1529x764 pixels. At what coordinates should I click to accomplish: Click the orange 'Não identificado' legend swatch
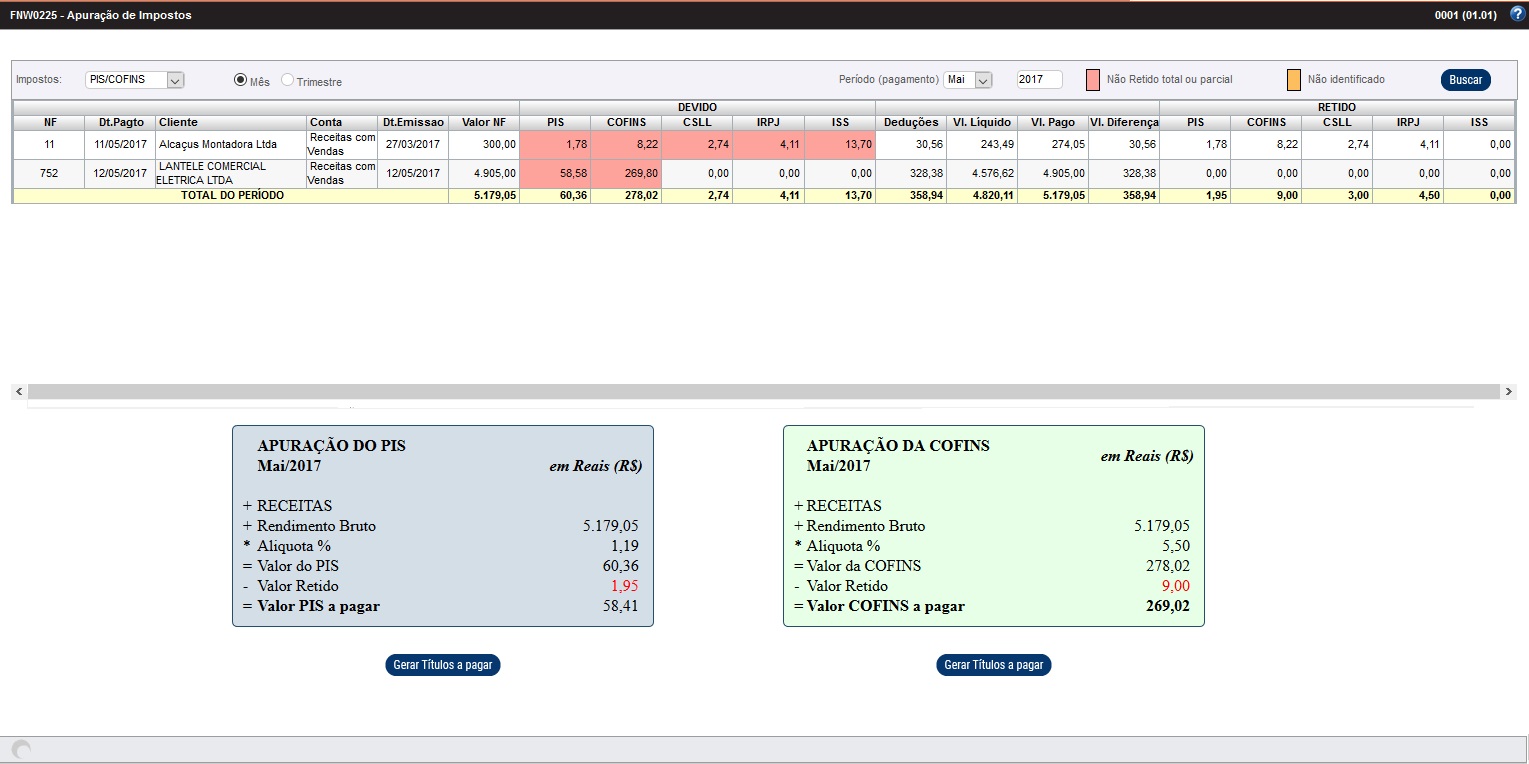(x=1293, y=80)
